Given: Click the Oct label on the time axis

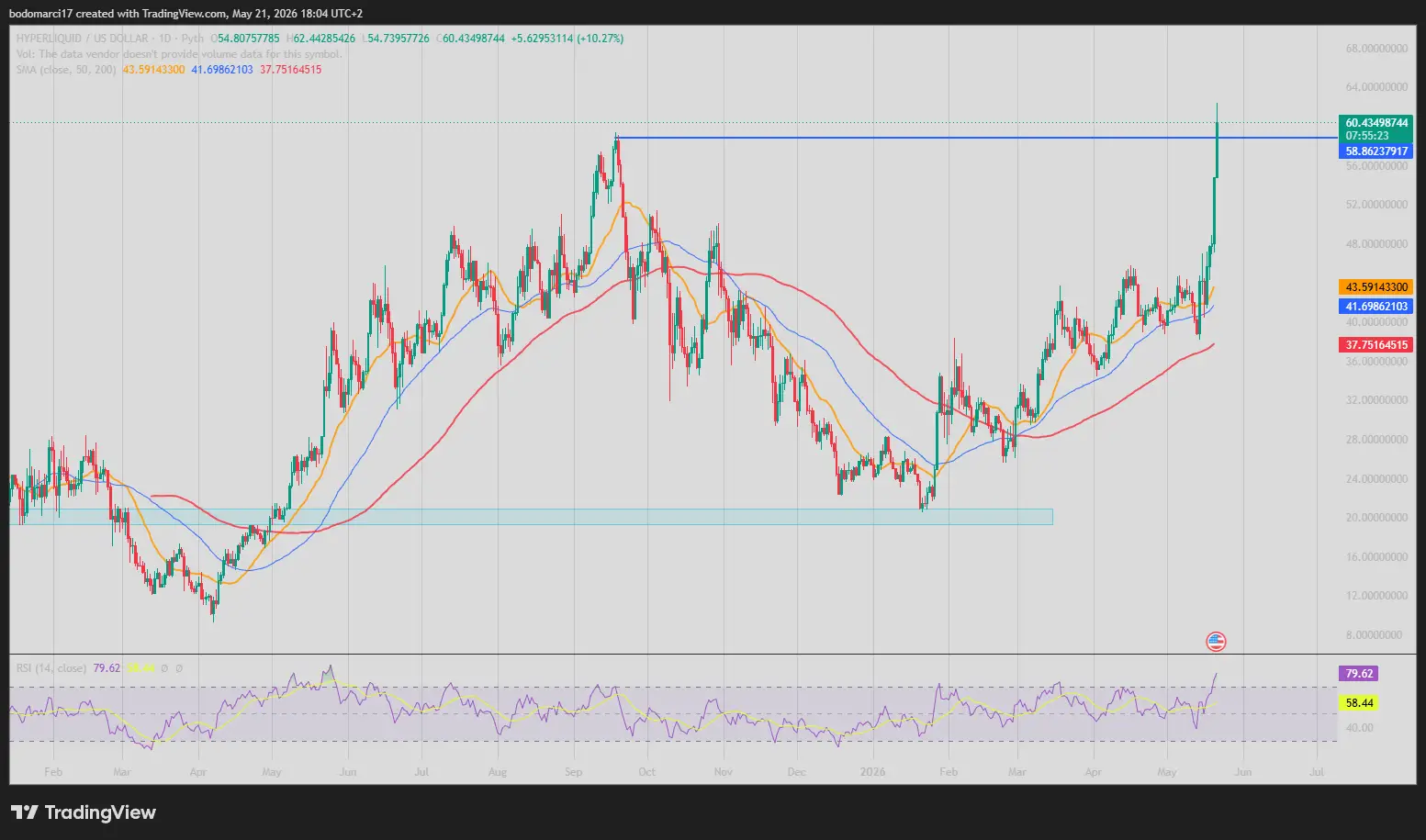Looking at the screenshot, I should pos(647,772).
